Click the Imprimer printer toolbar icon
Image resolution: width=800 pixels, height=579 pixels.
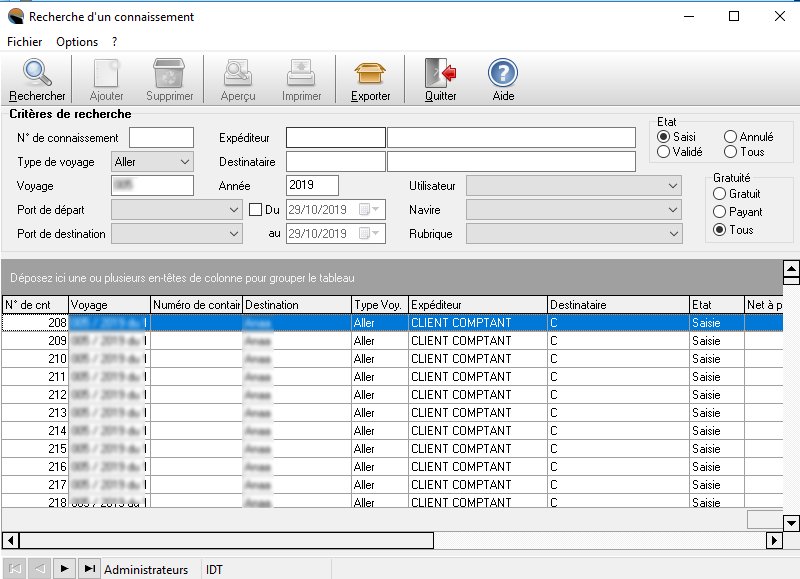tap(301, 74)
